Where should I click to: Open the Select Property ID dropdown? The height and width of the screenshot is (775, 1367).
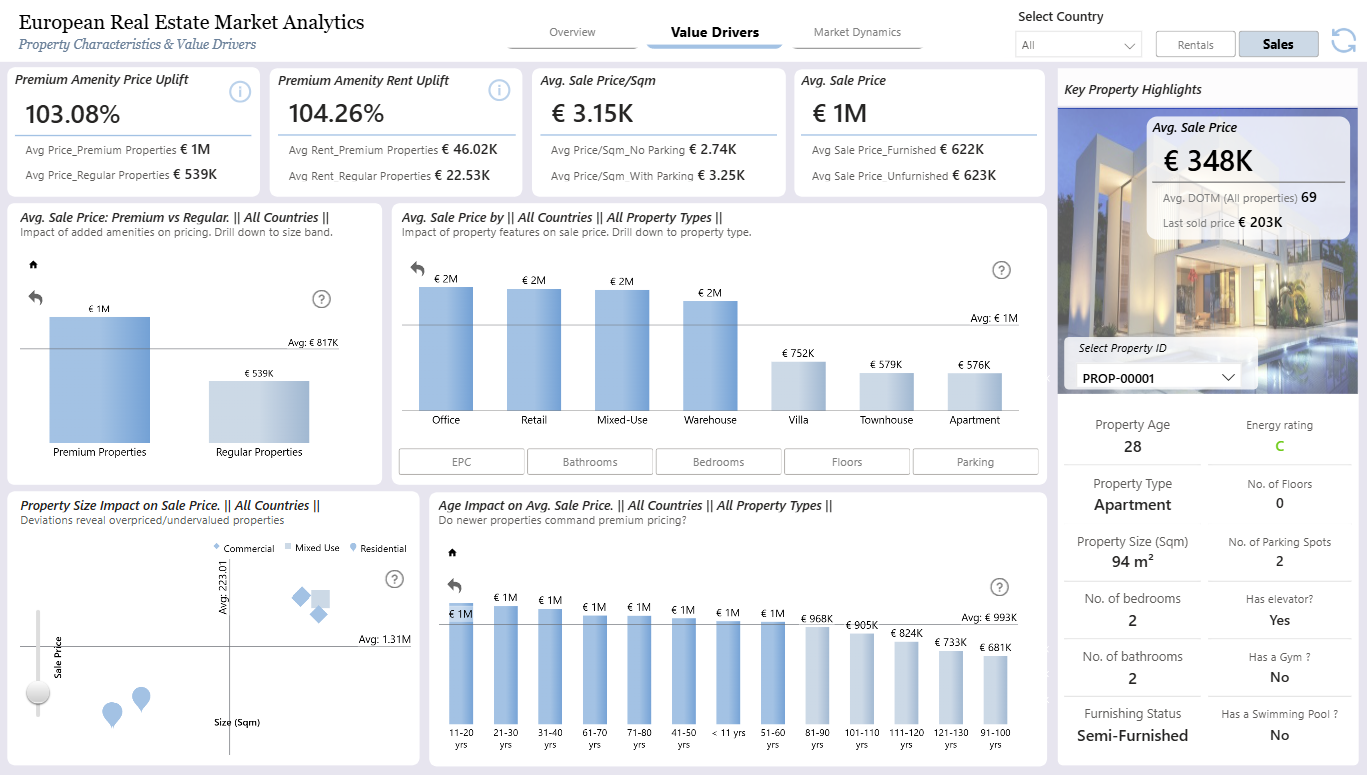[x=1159, y=378]
